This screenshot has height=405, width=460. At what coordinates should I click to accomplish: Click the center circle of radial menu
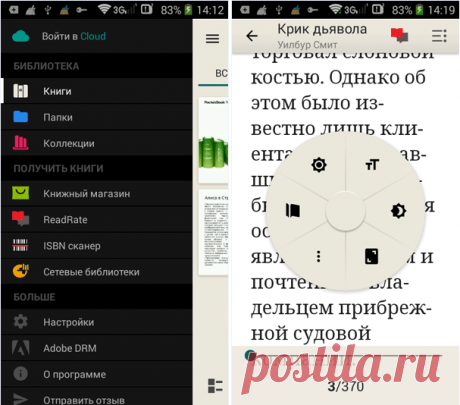coord(345,211)
